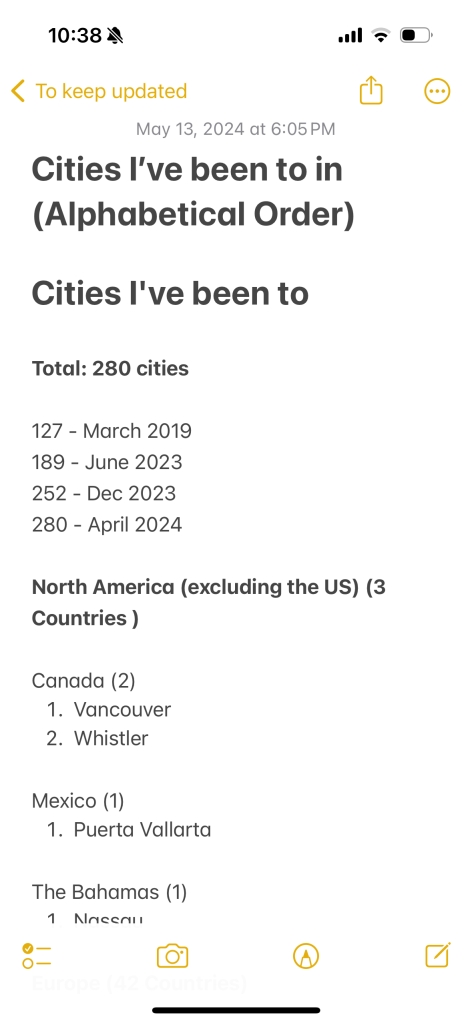The image size is (472, 1023).
Task: Tap the Total: 280 cities line
Action: (x=110, y=369)
